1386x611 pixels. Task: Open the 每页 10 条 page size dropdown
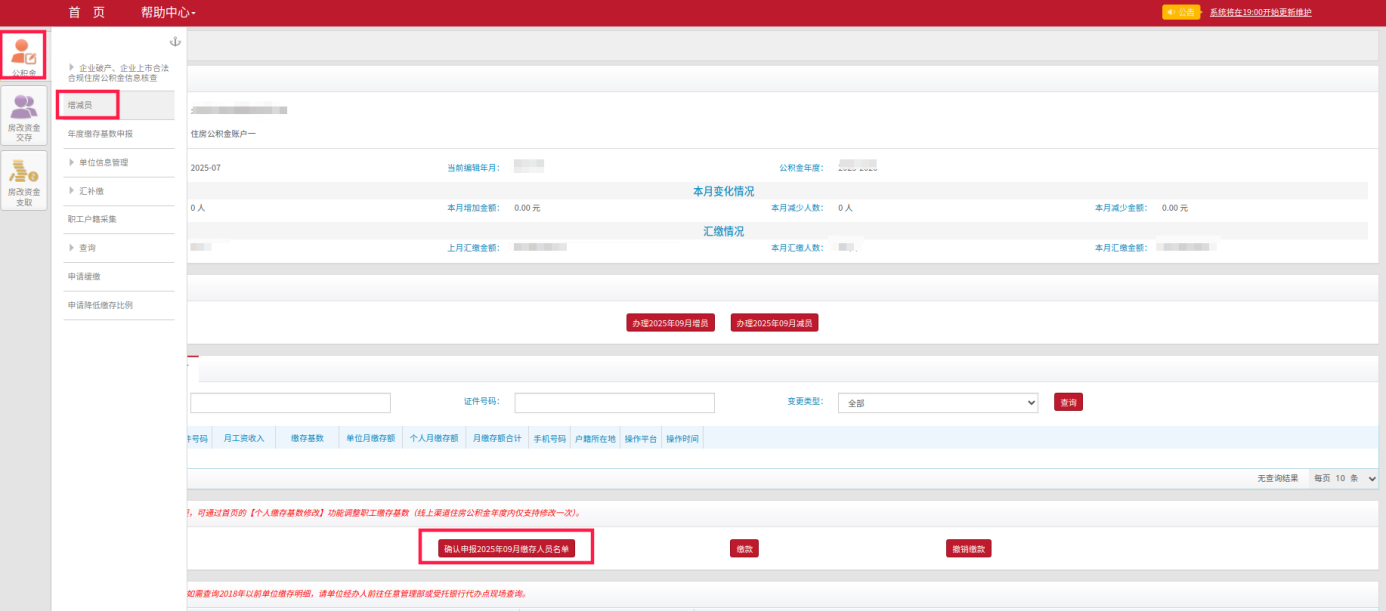tap(1347, 479)
